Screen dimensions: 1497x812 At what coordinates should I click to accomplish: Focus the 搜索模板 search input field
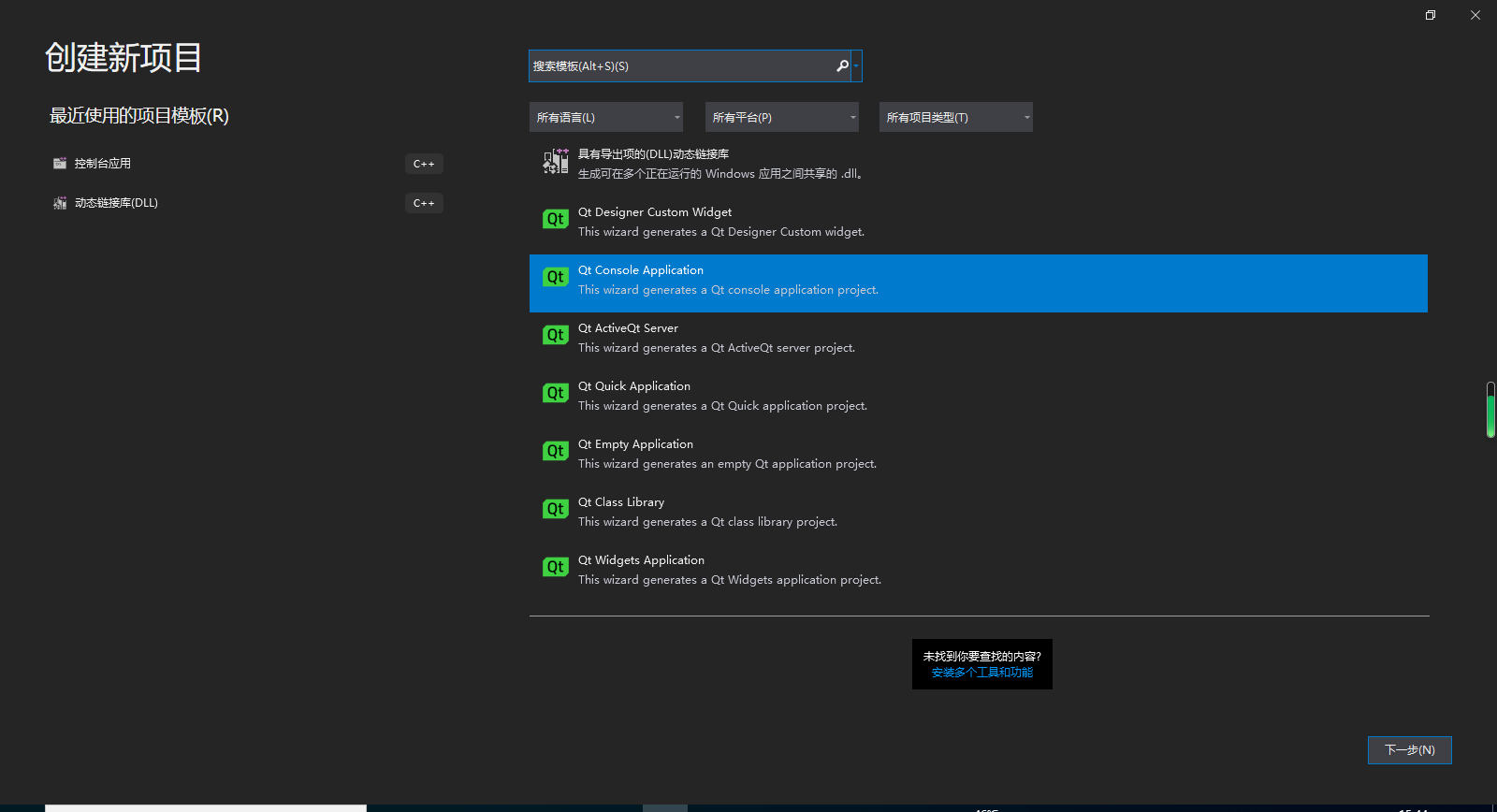(681, 65)
